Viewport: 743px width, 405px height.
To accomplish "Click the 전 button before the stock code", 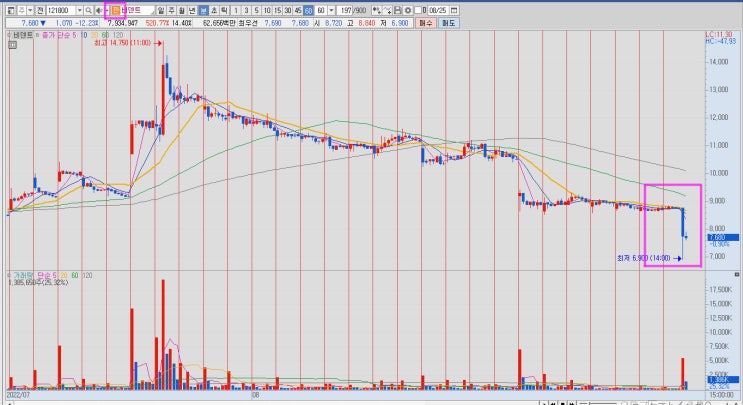I will [x=40, y=10].
